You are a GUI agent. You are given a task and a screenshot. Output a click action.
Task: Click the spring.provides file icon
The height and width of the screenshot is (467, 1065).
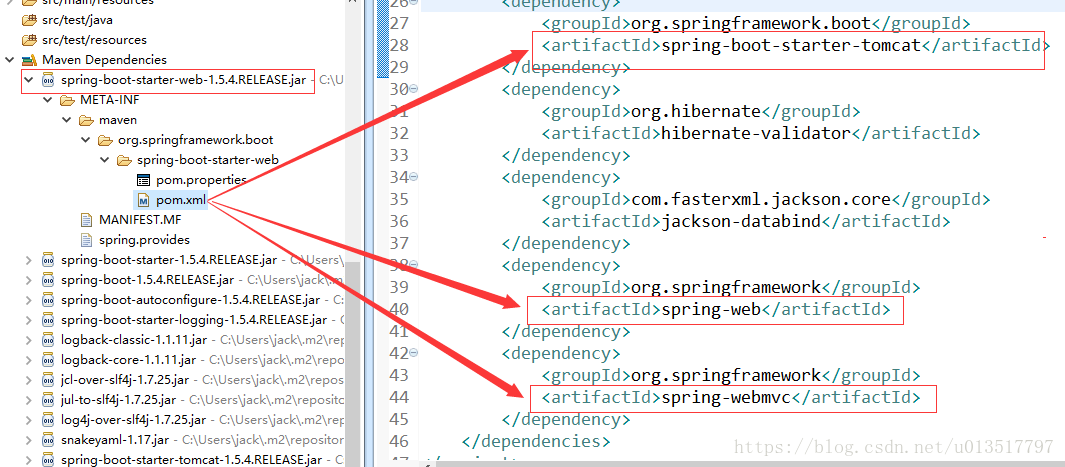point(86,240)
